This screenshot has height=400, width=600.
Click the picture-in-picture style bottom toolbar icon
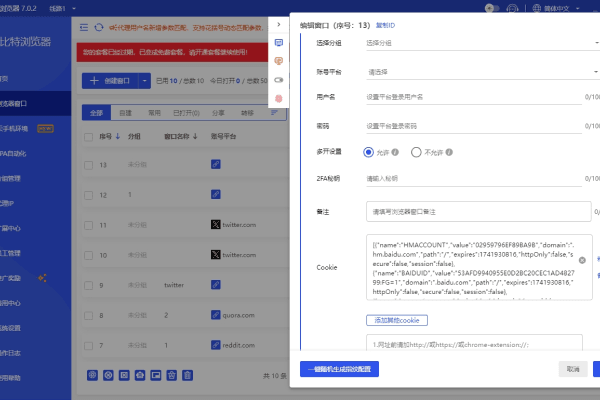click(x=156, y=375)
